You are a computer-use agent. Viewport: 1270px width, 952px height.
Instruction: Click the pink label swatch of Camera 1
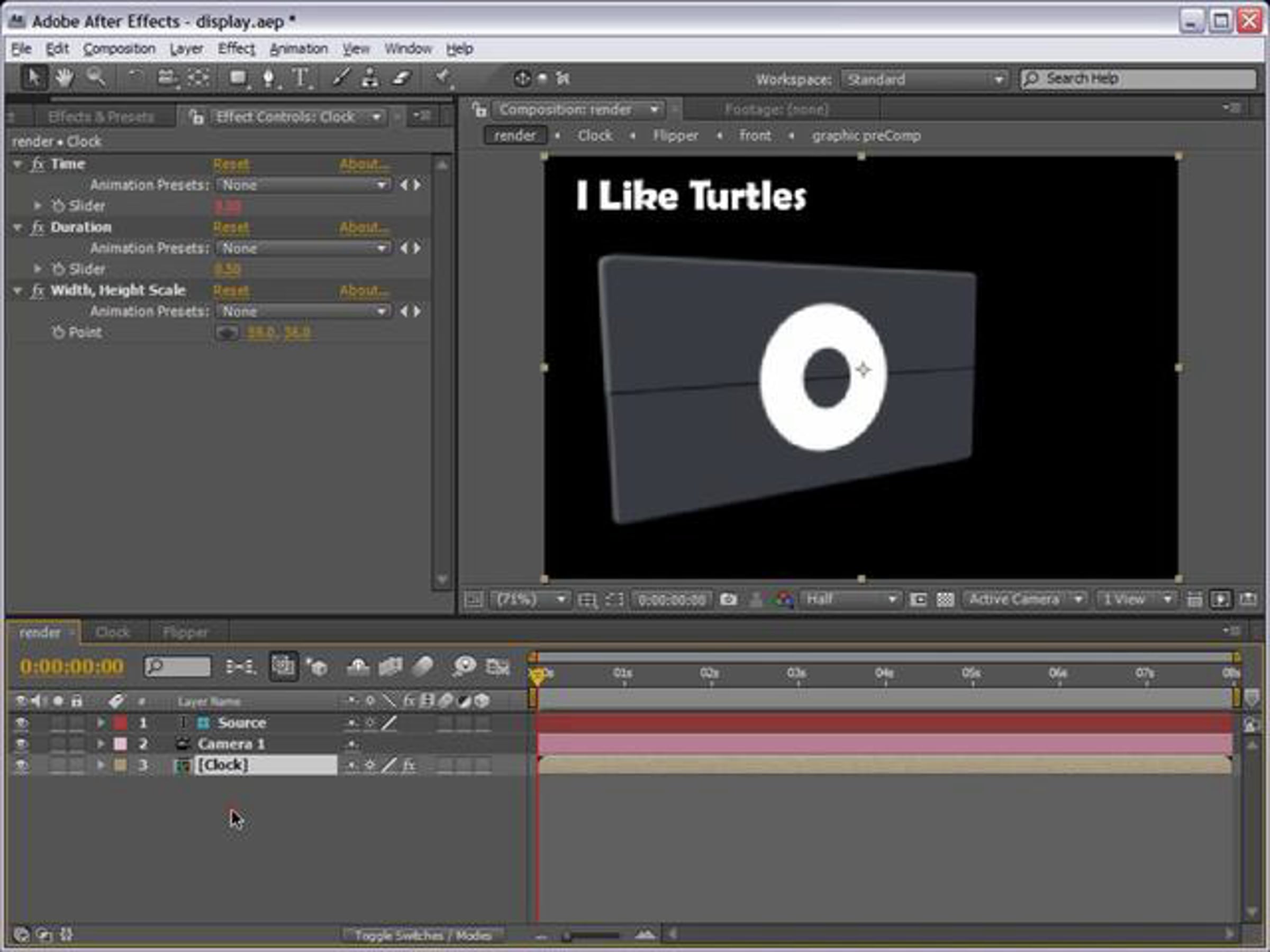coord(120,744)
